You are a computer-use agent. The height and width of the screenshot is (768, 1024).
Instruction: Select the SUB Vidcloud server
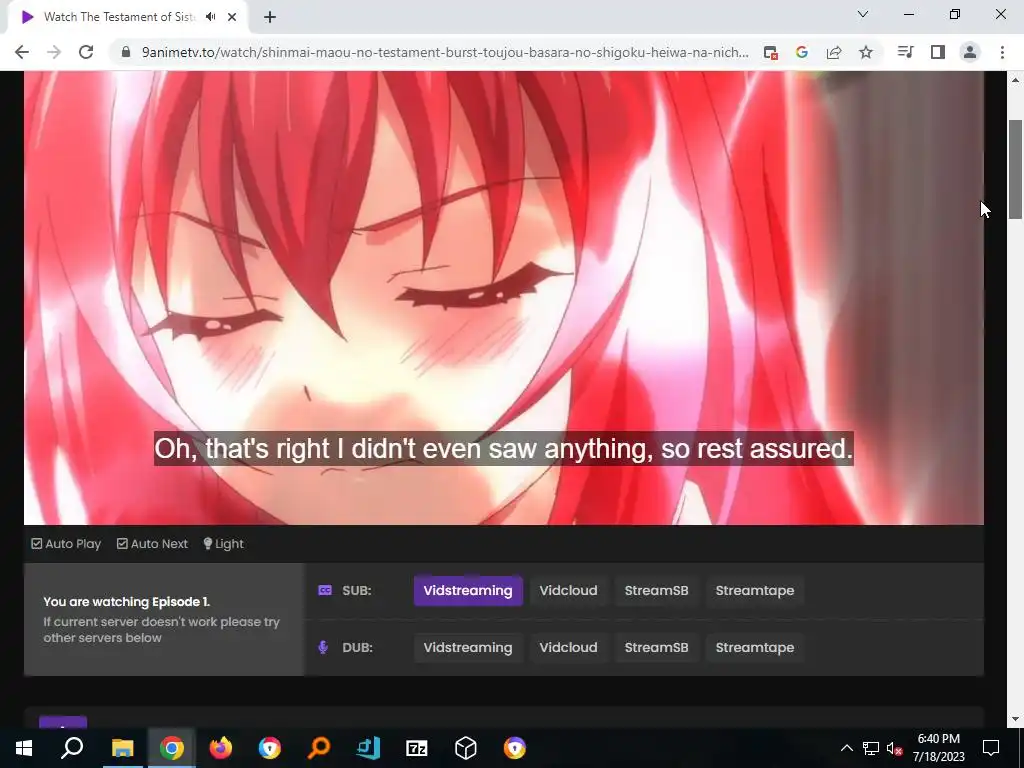[568, 590]
